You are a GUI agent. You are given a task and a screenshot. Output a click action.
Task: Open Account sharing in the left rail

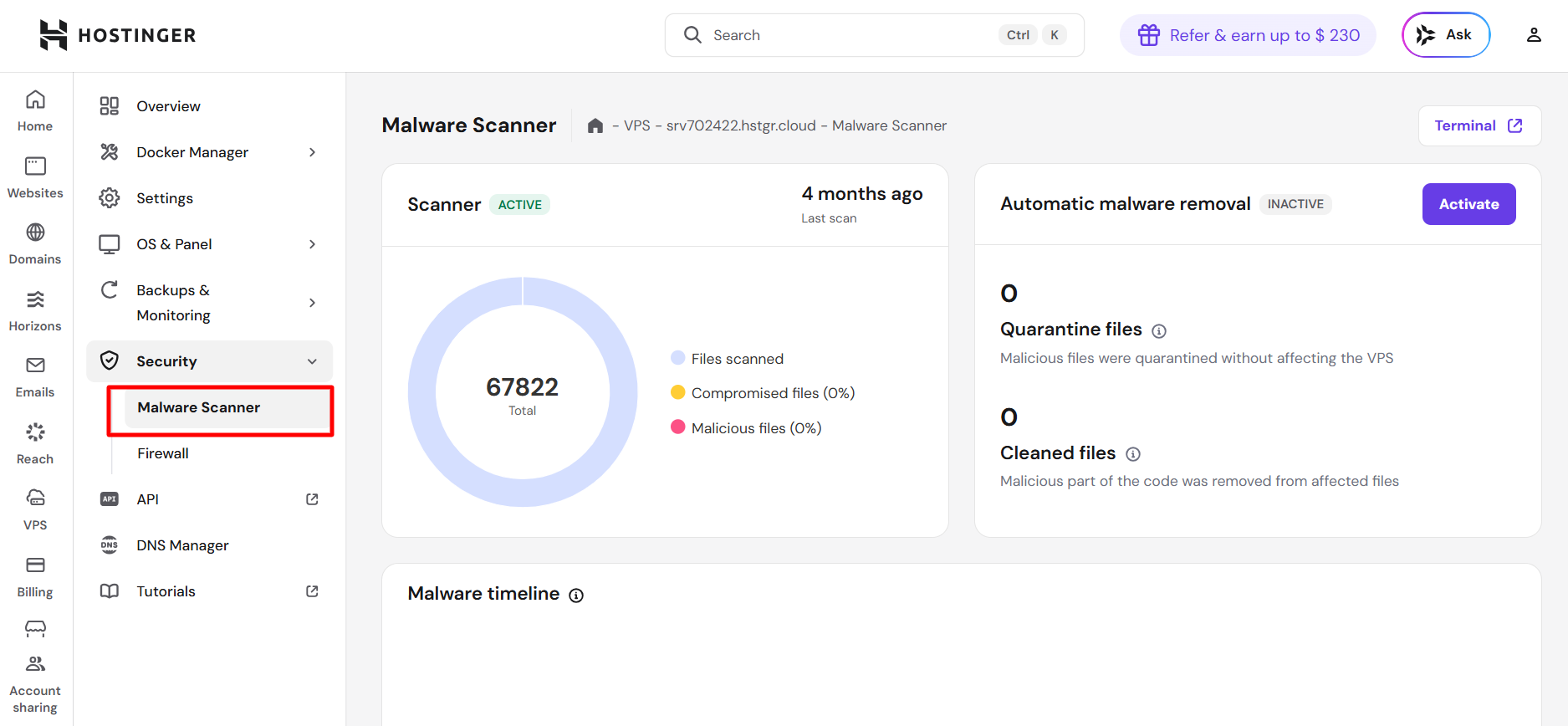click(35, 685)
